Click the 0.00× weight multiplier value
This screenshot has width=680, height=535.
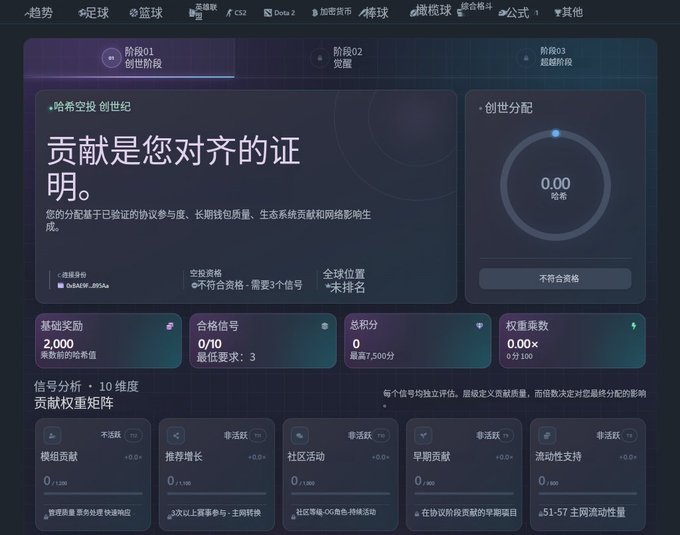[x=523, y=344]
